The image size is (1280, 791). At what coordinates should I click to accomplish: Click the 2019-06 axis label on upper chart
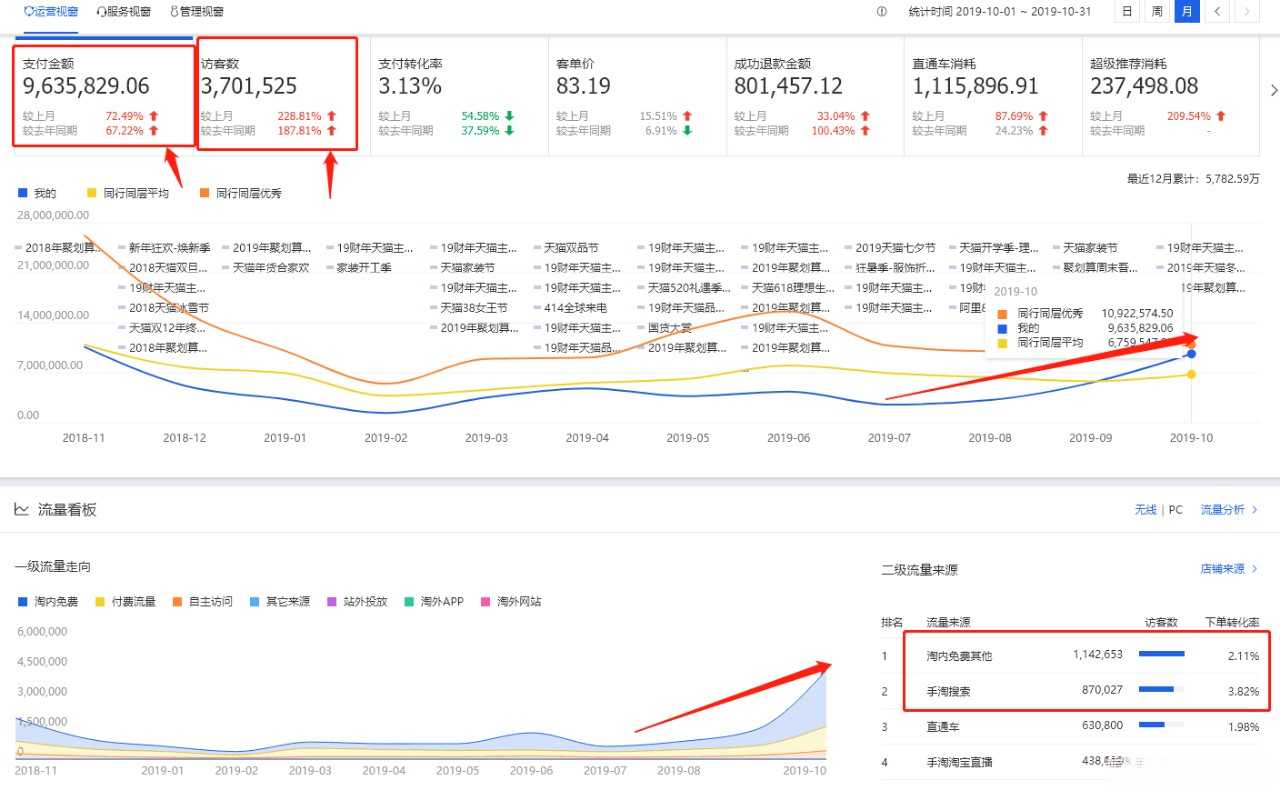pyautogui.click(x=788, y=438)
